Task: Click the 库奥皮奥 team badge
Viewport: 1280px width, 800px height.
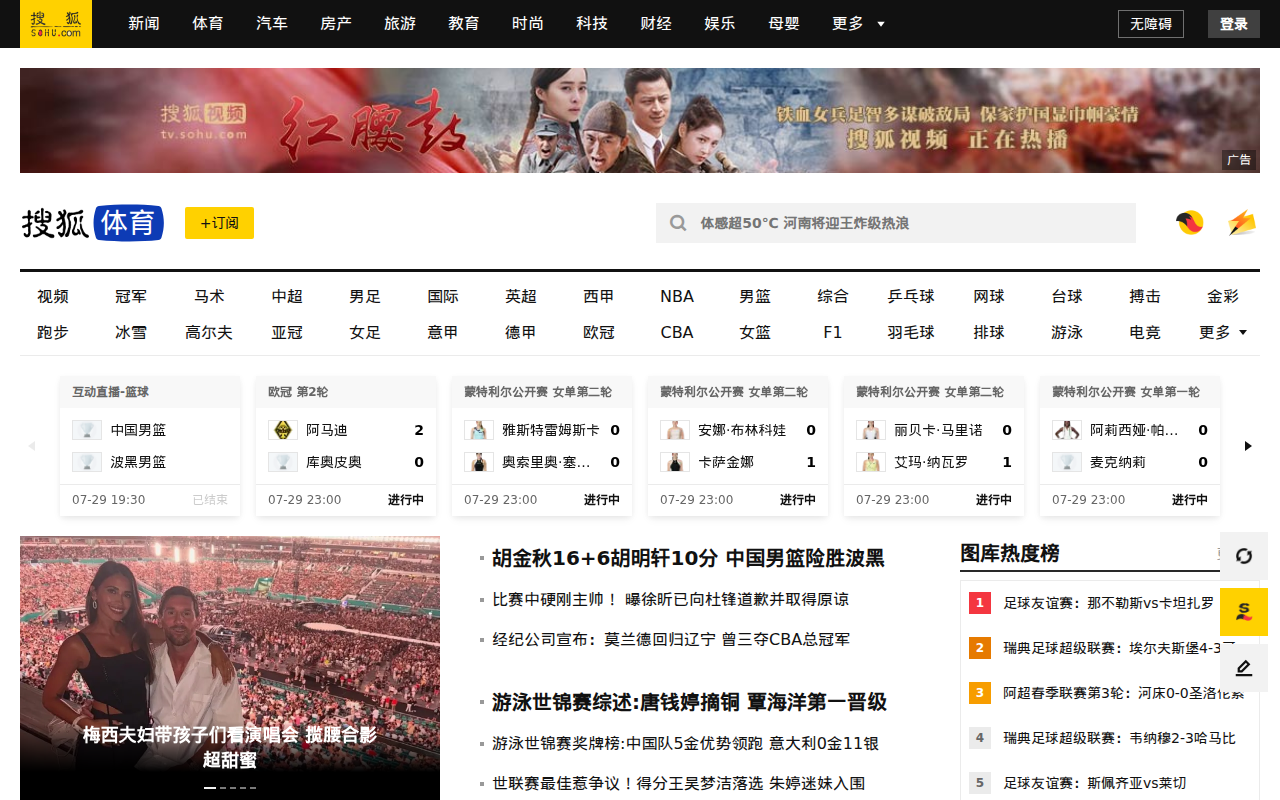Action: [x=283, y=462]
